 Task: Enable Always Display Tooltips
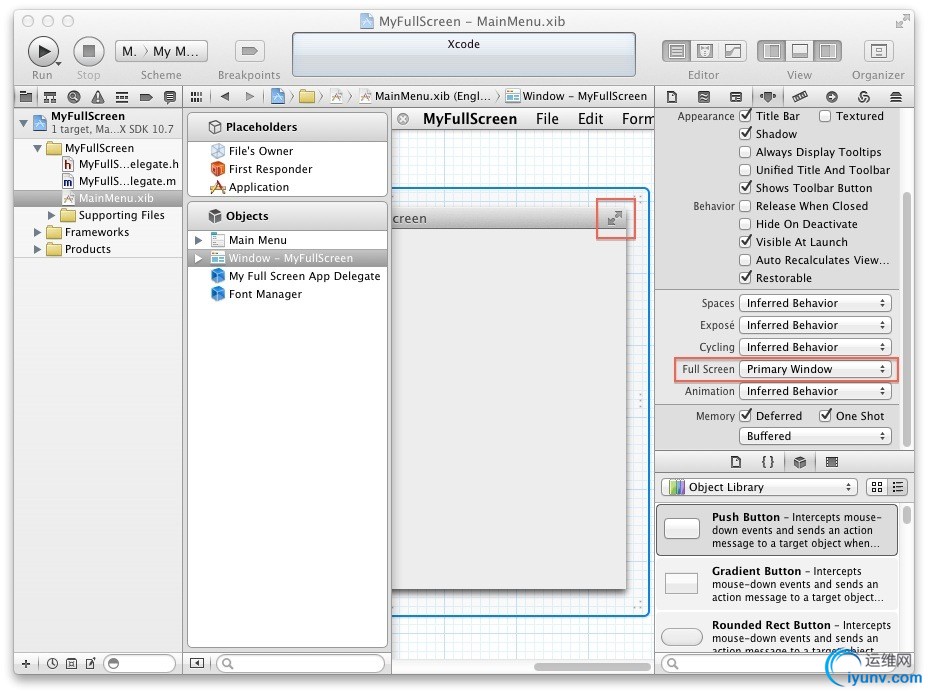746,152
